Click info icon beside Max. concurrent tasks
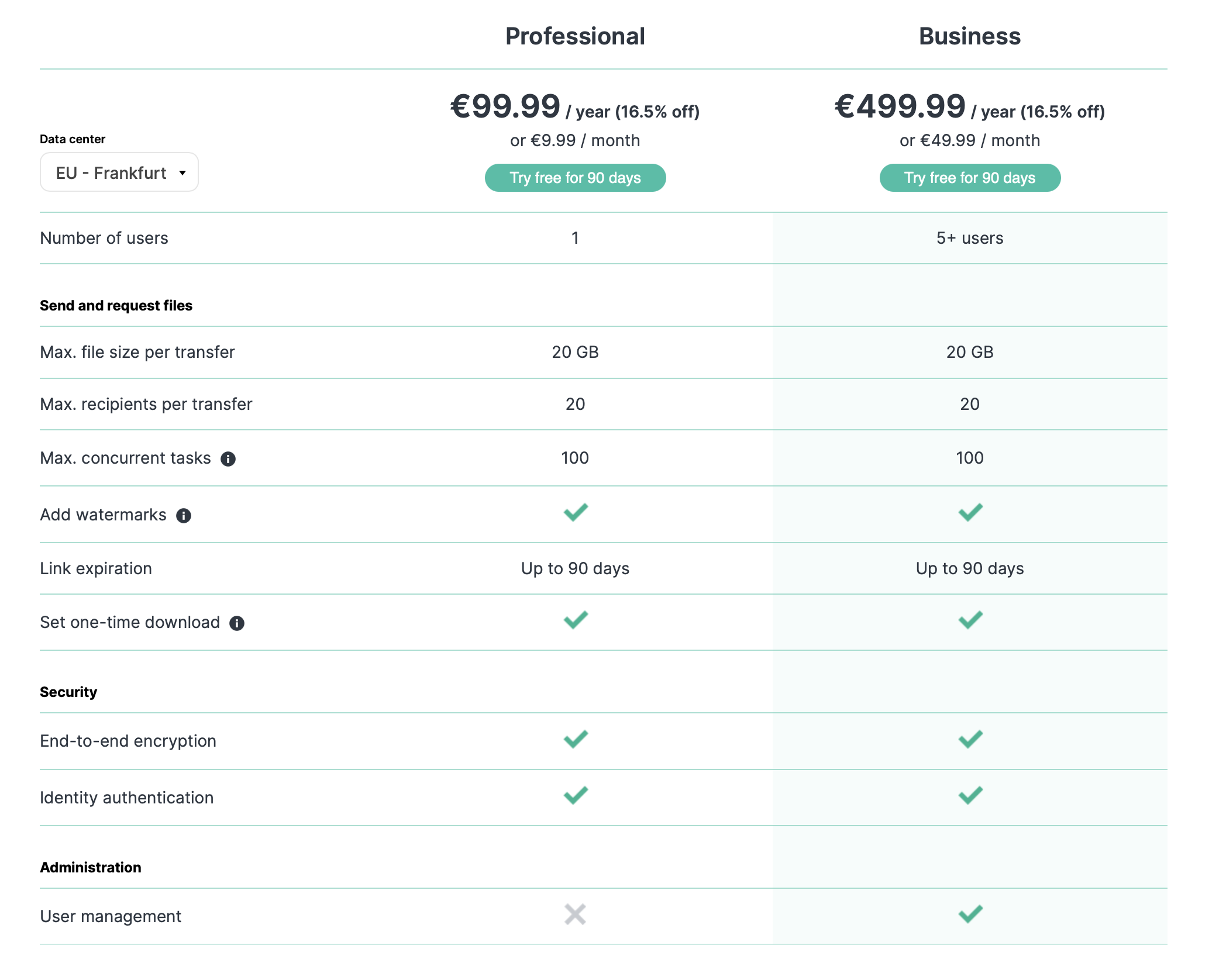 [x=228, y=459]
